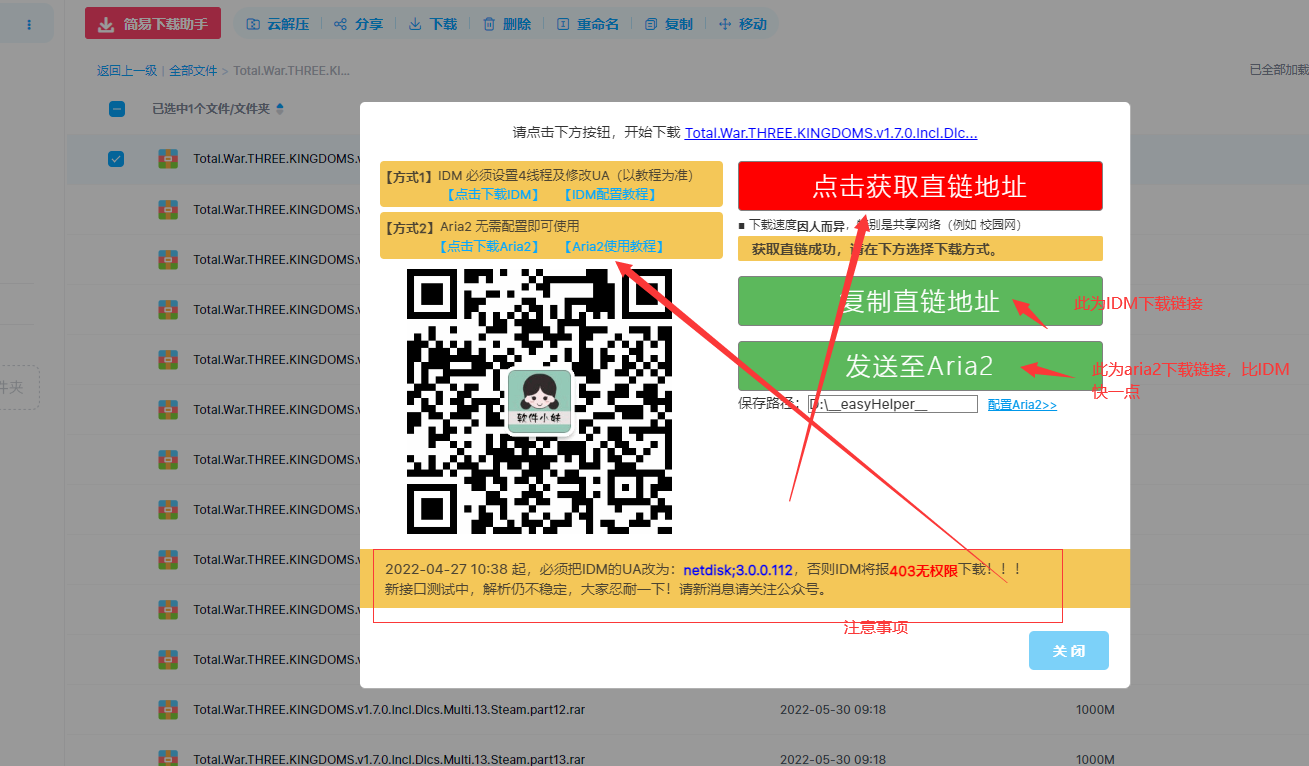Click the 请点击下方按钮，开始下载 prompt text
1309x766 pixels.
(597, 132)
